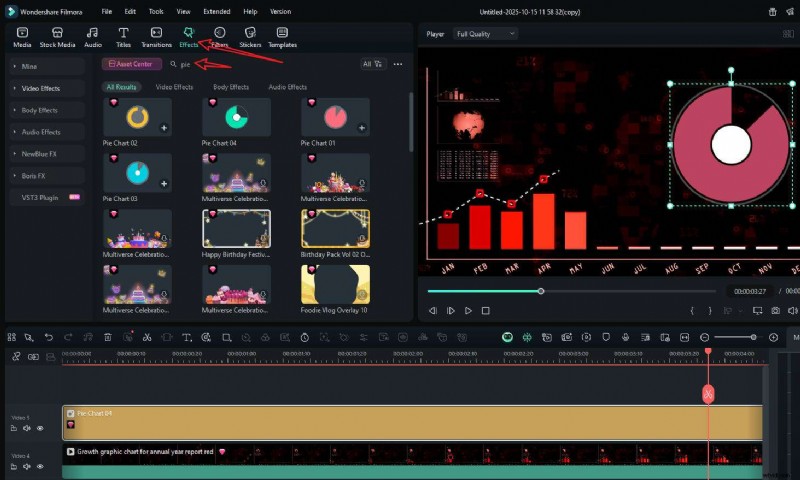Expand the NewBlue FX category
Viewport: 800px width, 480px height.
tap(47, 154)
